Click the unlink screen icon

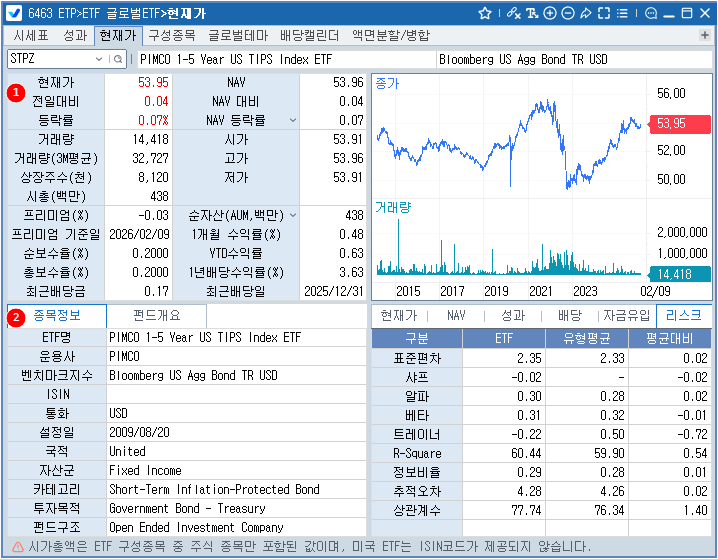[514, 13]
